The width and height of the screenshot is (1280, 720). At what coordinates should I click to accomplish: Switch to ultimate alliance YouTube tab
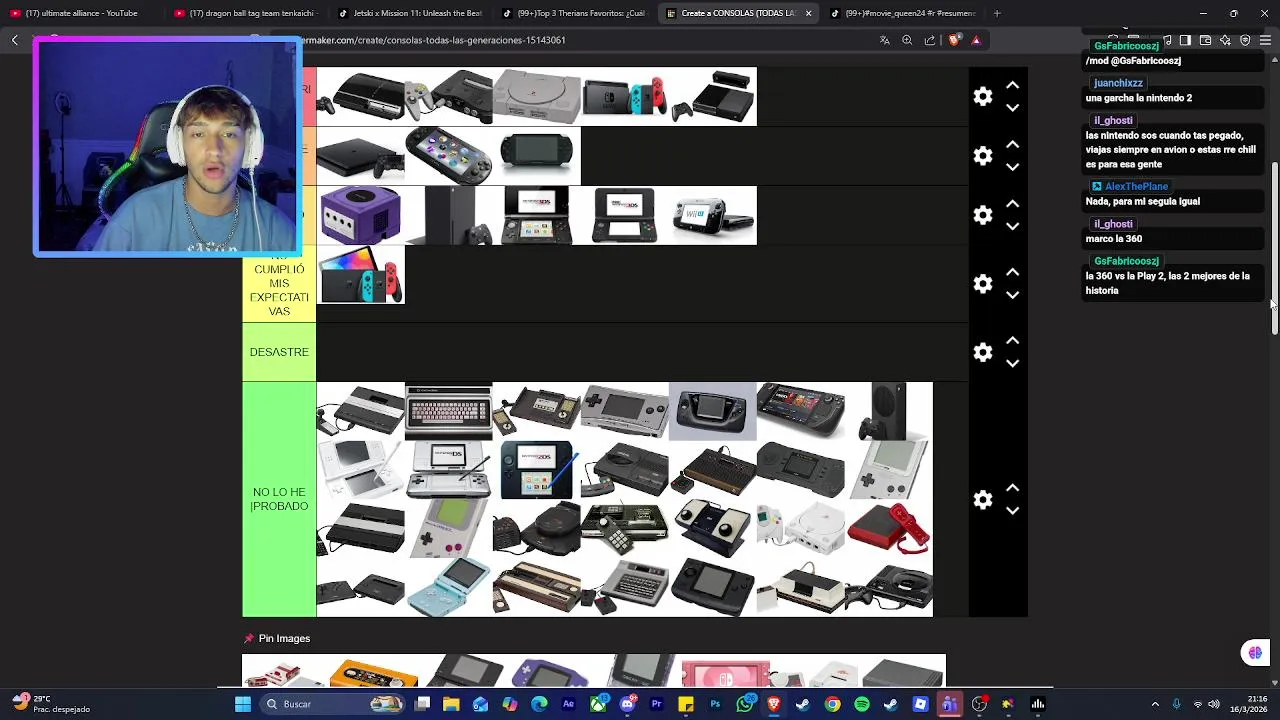pyautogui.click(x=80, y=13)
